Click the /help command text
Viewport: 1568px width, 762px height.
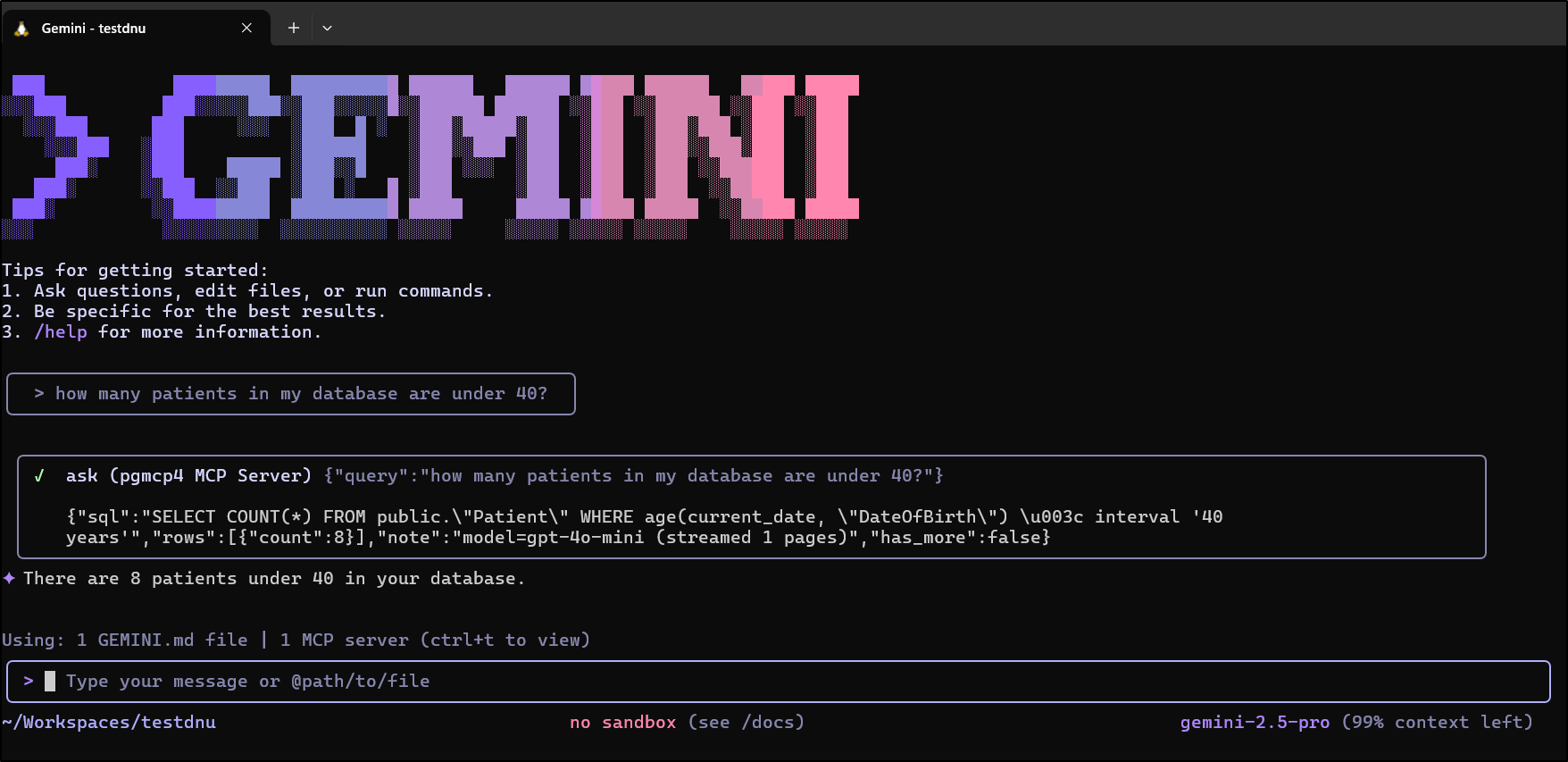[x=61, y=332]
